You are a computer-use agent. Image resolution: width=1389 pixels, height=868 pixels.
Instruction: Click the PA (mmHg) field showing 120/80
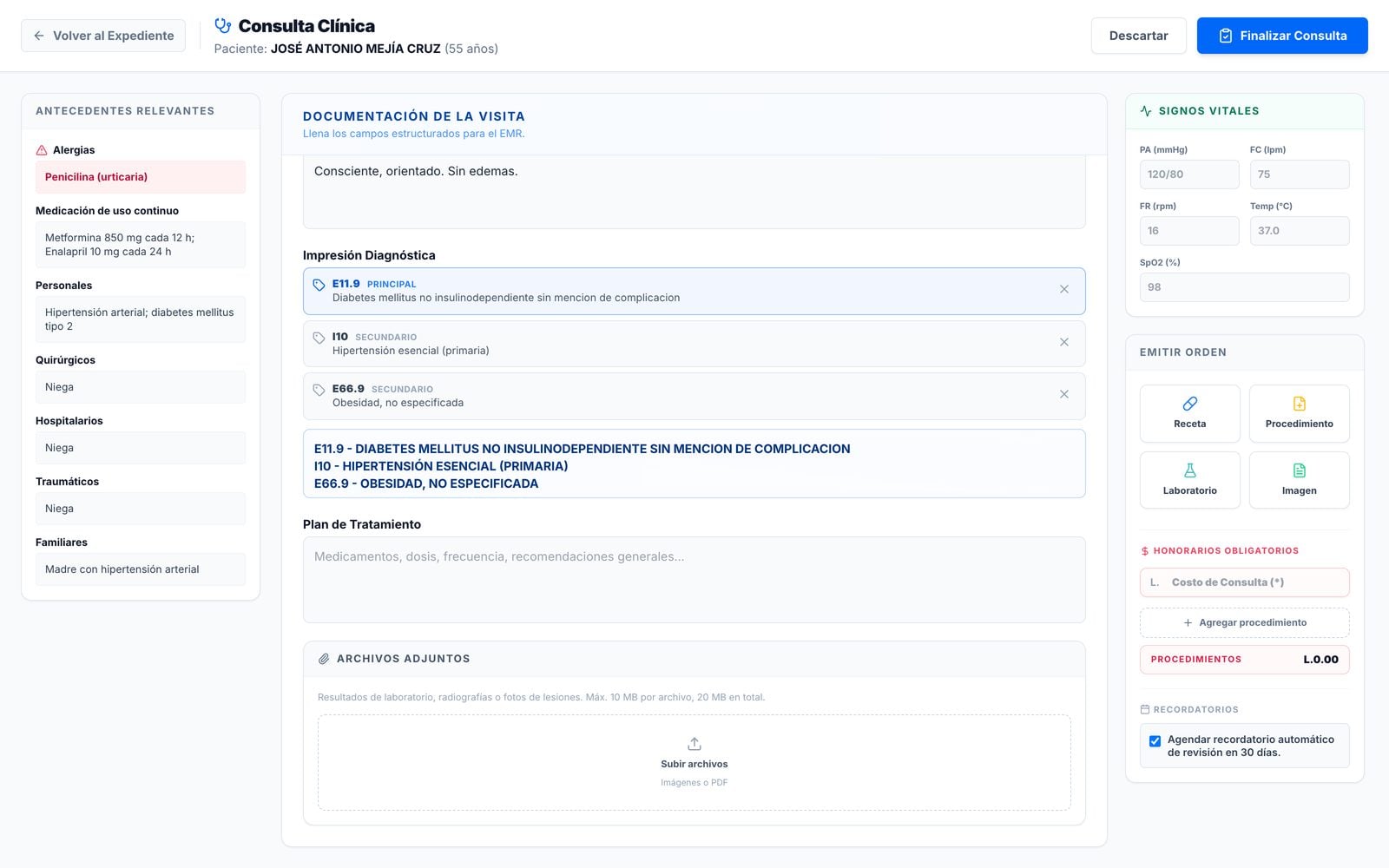pos(1189,174)
